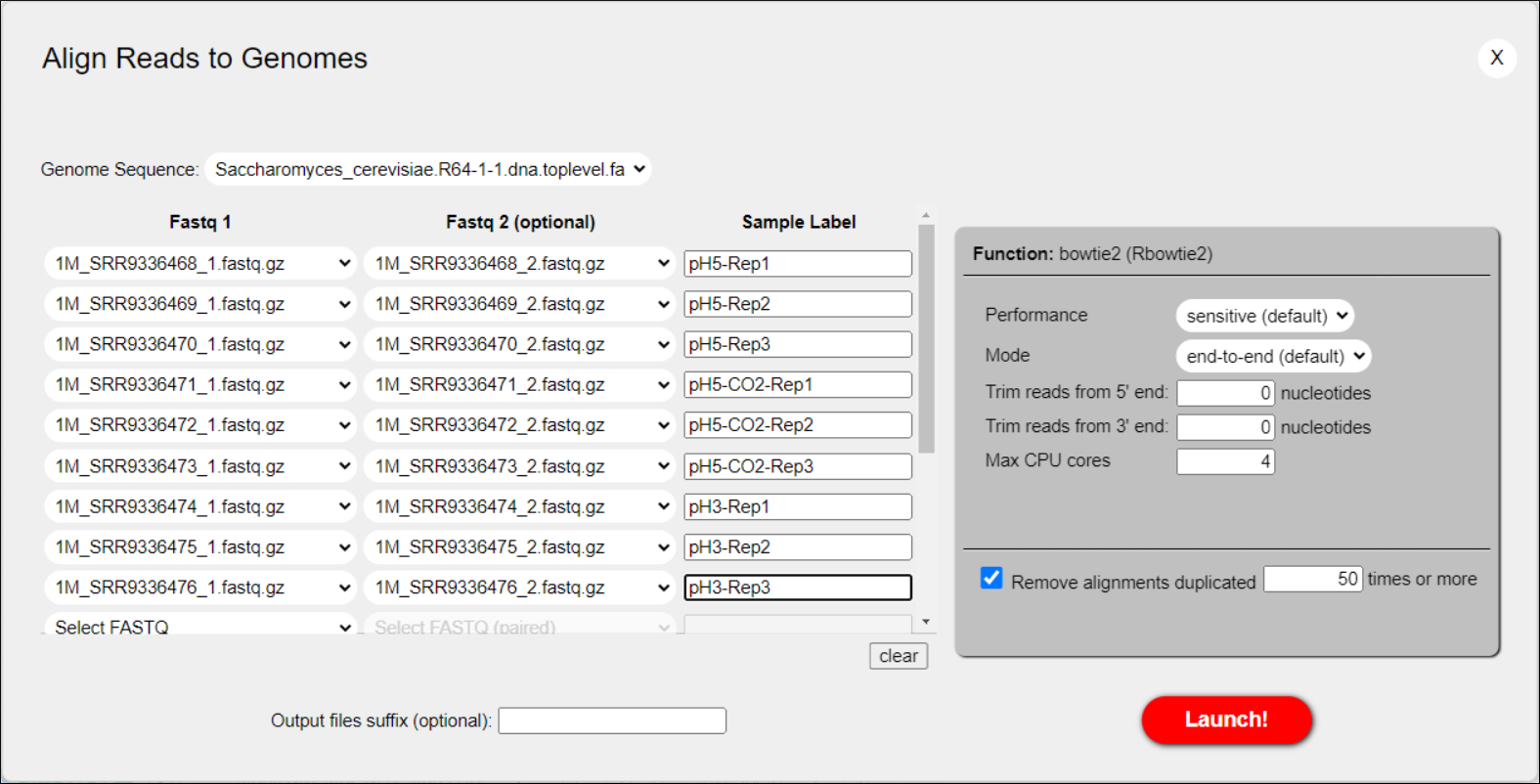The image size is (1540, 784).
Task: Edit the pH3-Rep1 sample label field
Action: click(798, 506)
